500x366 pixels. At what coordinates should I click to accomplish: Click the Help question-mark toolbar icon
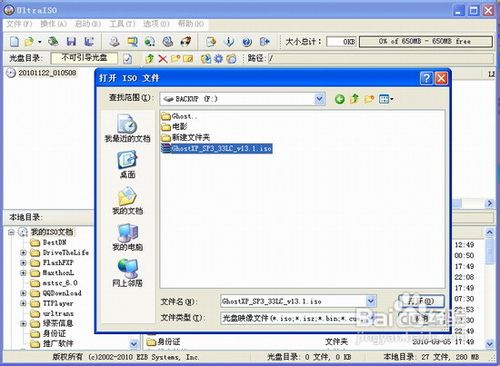tap(247, 42)
